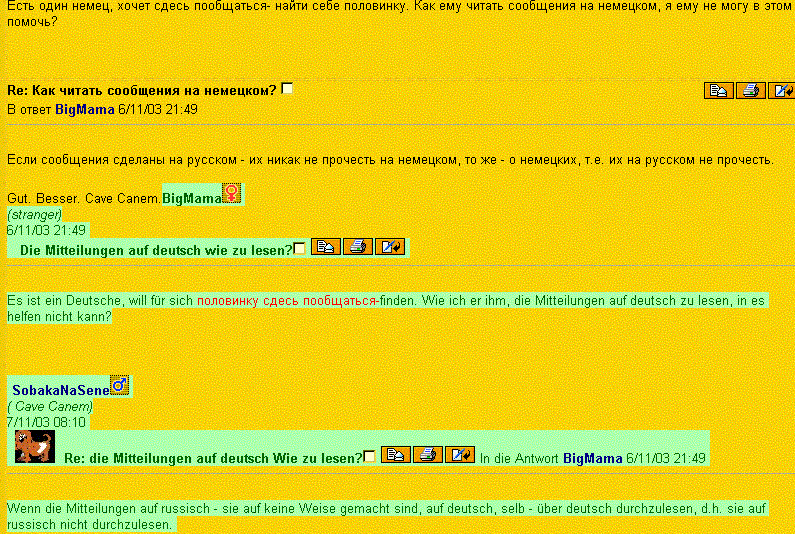The width and height of the screenshot is (795, 534).
Task: Open post title "Die Mitteilungen auf deutsch wie zu lesen?"
Action: tap(155, 250)
